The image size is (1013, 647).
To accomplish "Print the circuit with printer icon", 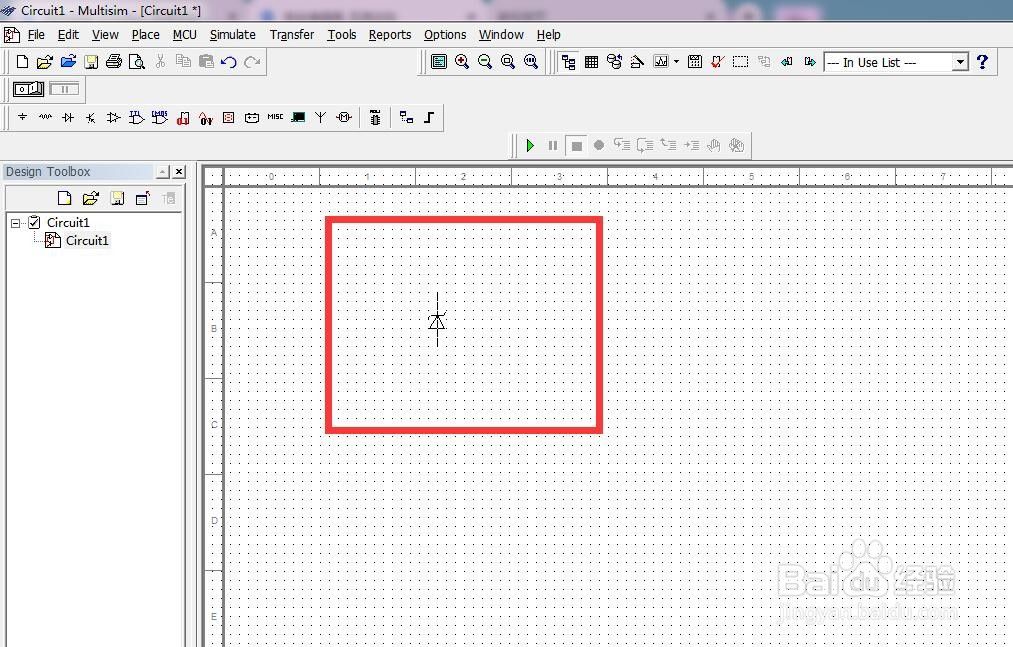I will pos(114,62).
